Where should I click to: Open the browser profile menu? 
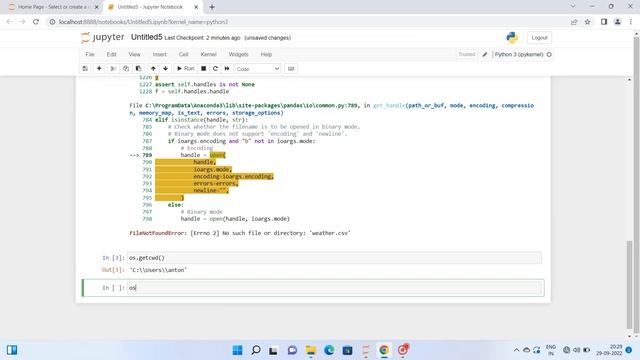click(x=618, y=22)
